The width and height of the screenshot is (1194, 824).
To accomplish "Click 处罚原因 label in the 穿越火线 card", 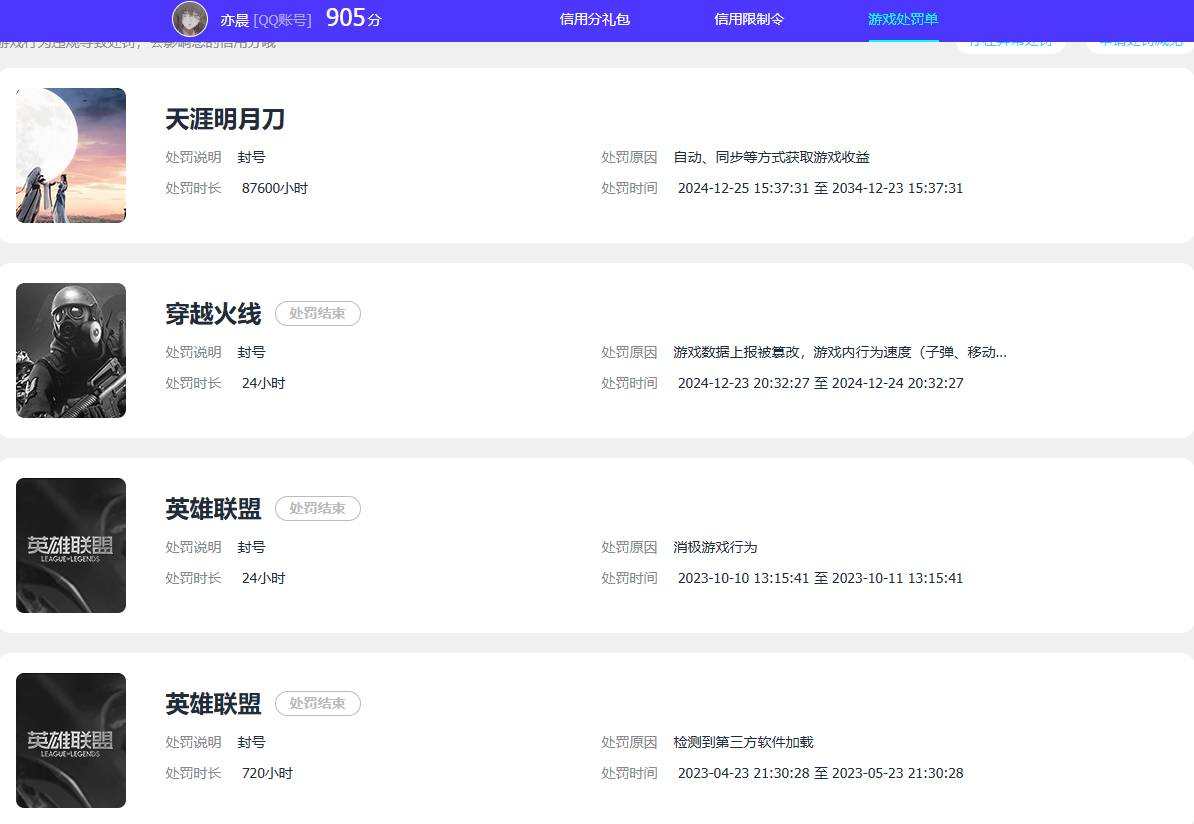I will pos(629,353).
